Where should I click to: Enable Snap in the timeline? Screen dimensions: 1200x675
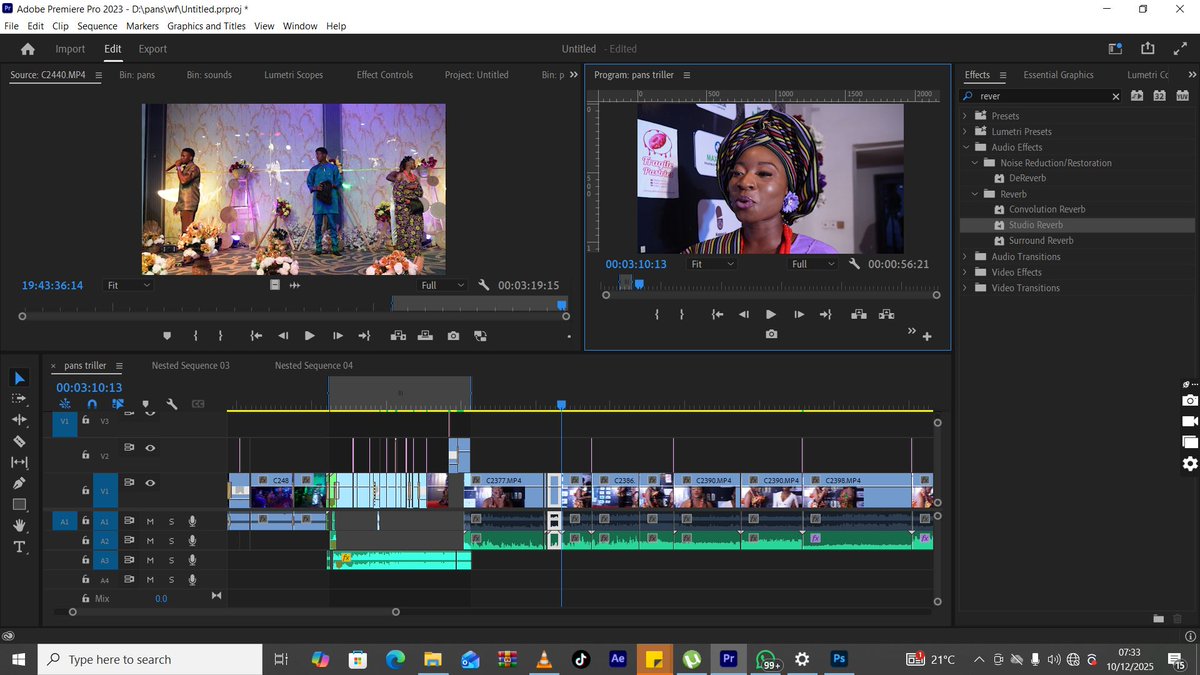coord(92,404)
